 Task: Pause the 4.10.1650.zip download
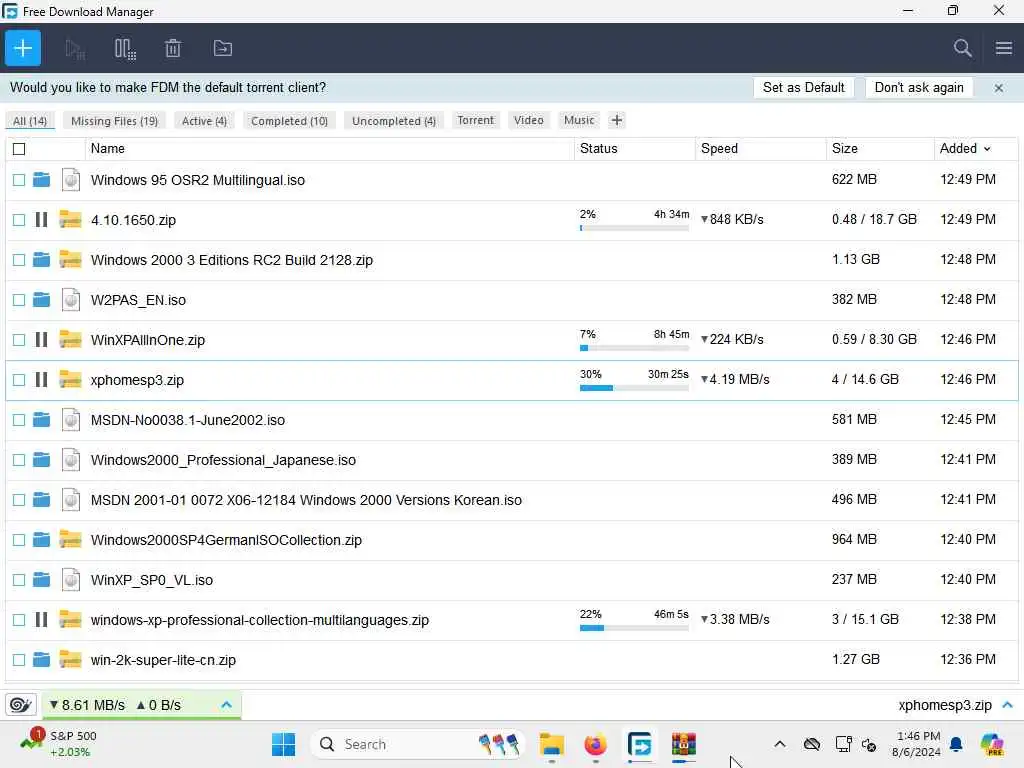41,219
